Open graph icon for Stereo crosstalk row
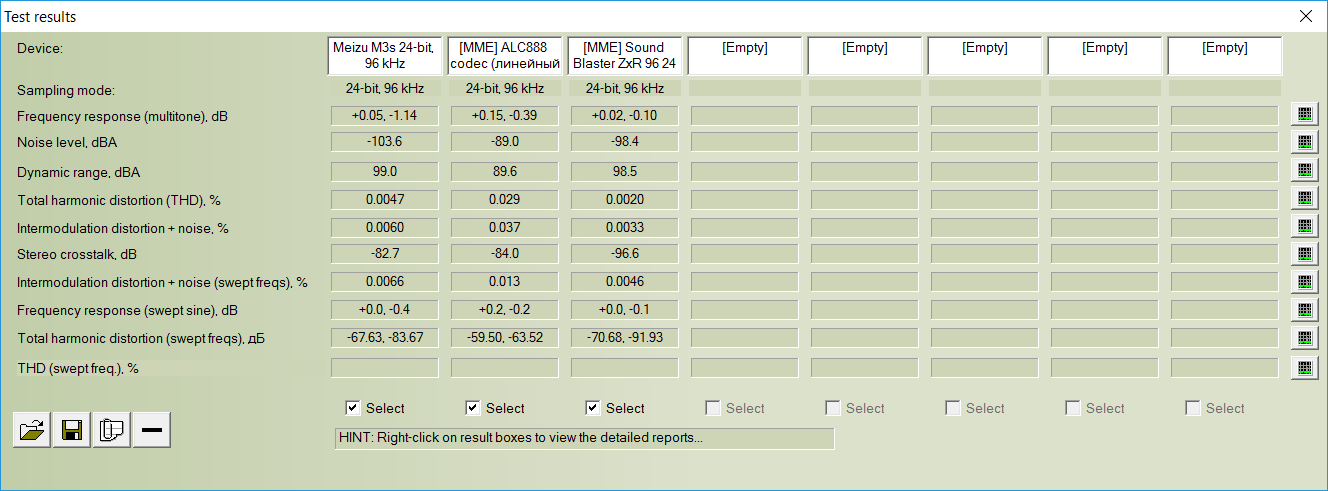Screen dimensions: 1328x491 coord(1303,254)
